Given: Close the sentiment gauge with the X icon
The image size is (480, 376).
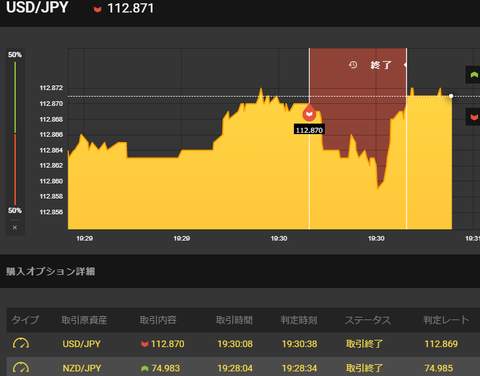Looking at the screenshot, I should [15, 227].
